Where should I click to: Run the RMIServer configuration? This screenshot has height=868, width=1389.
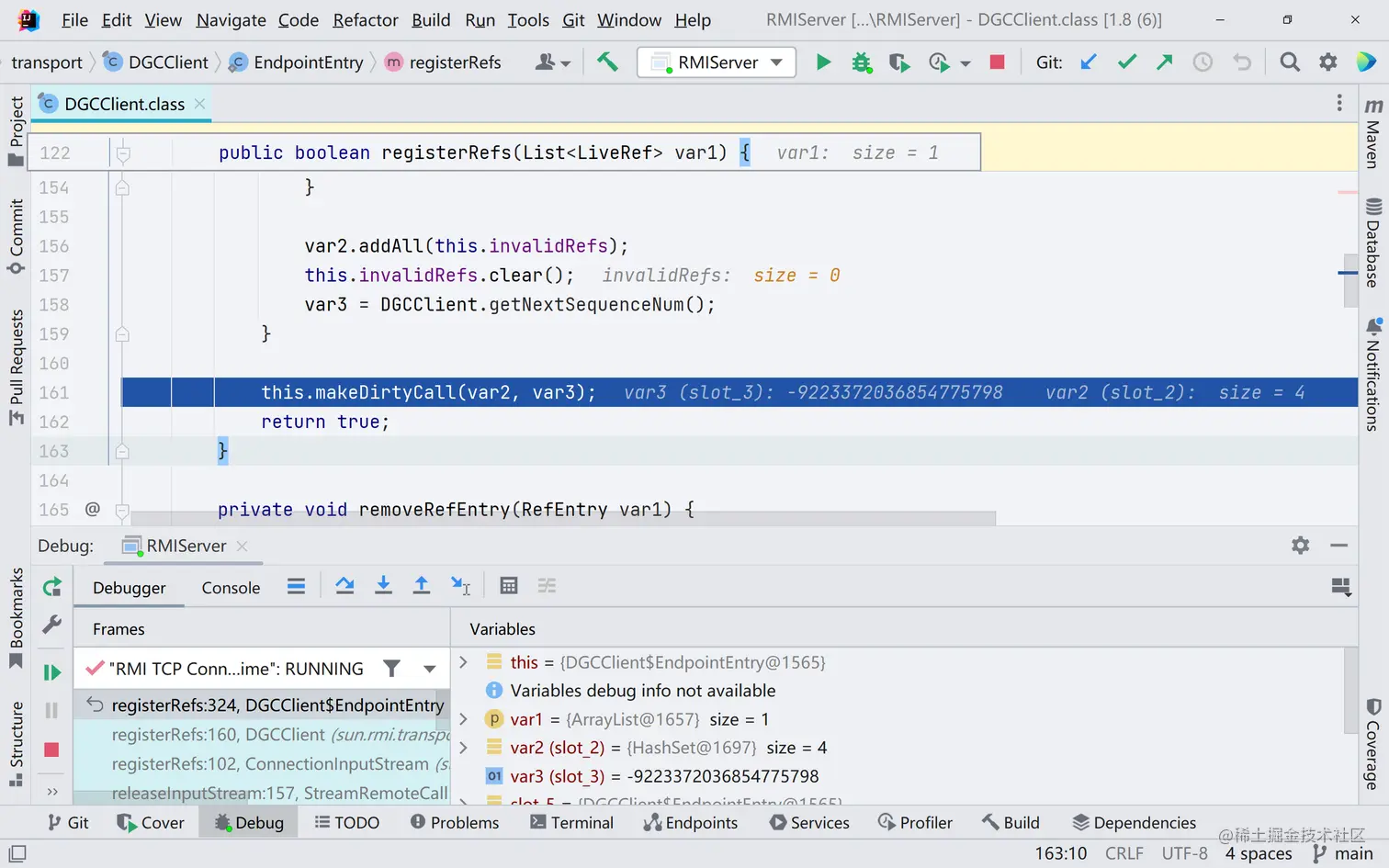pos(823,62)
